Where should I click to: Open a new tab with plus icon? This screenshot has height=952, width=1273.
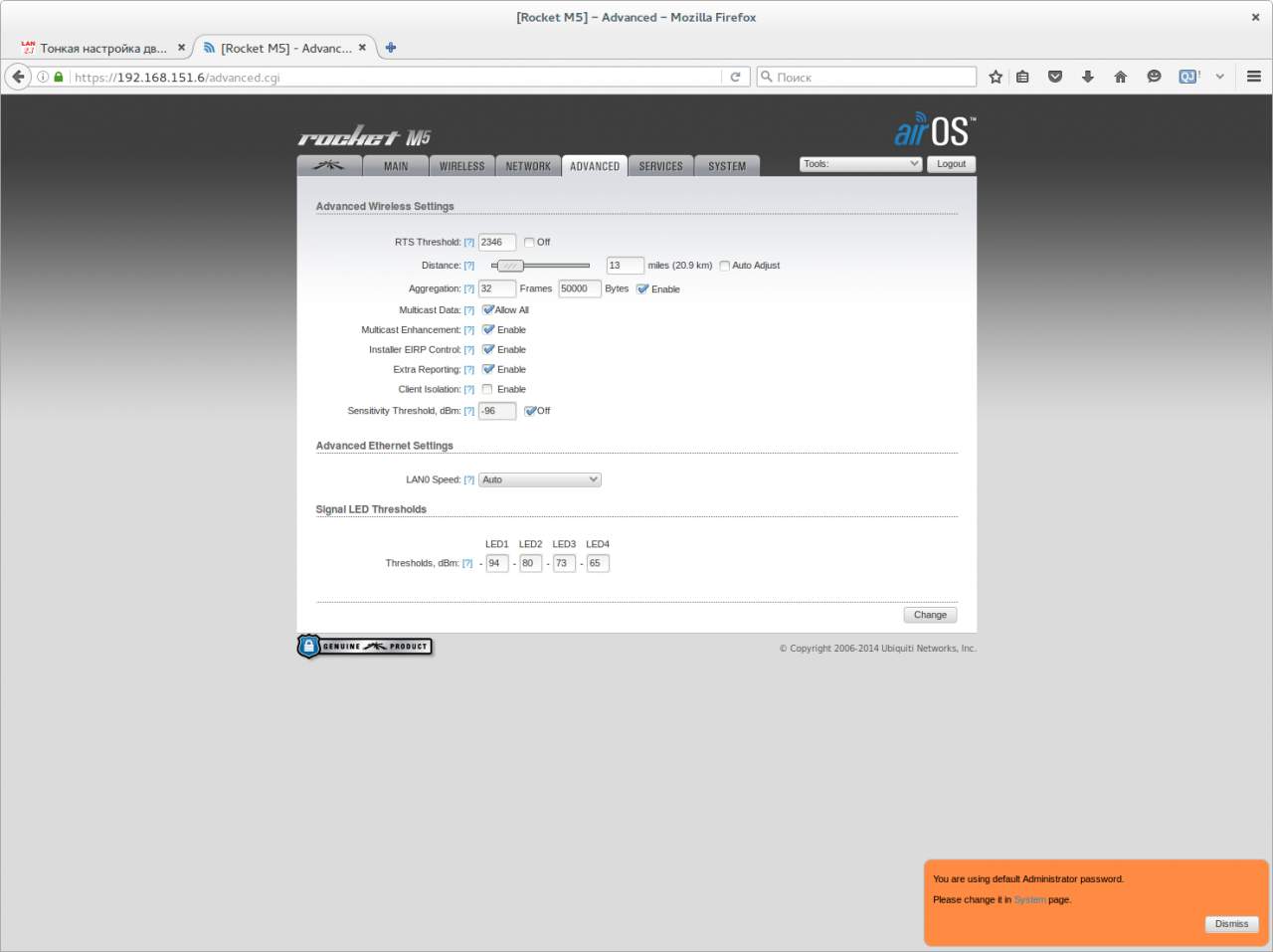tap(391, 48)
